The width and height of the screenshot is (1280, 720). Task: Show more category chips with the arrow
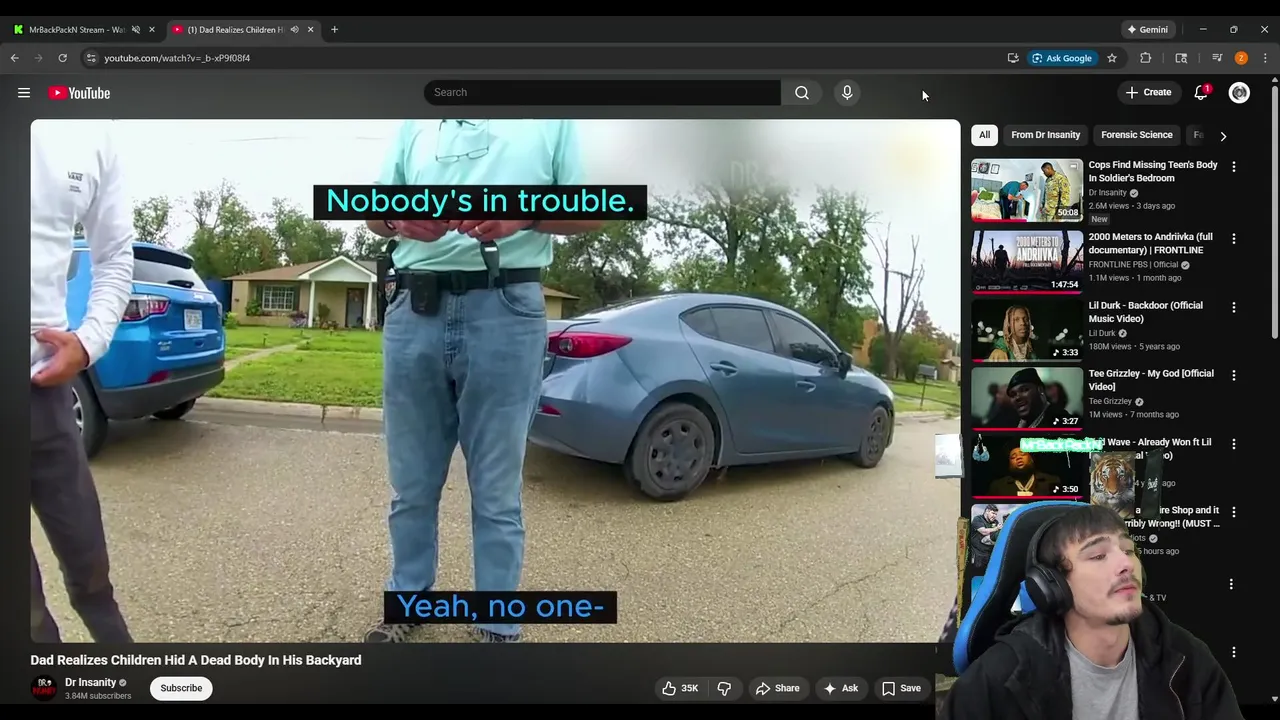pos(1223,136)
